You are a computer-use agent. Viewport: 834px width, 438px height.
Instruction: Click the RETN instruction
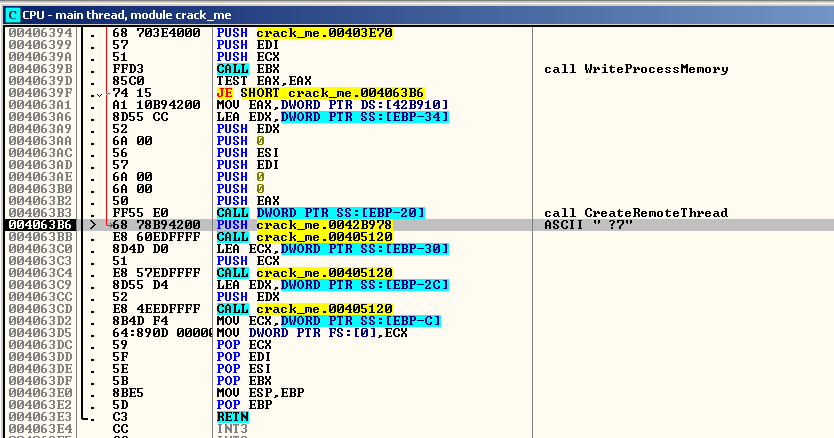click(x=233, y=417)
